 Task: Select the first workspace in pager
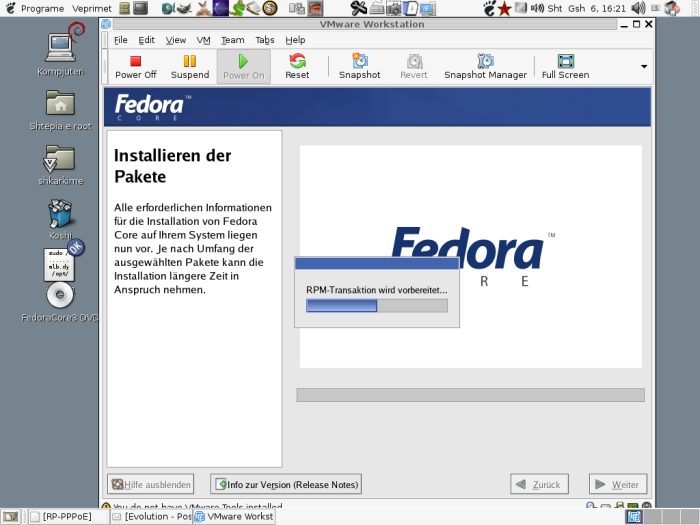634,517
